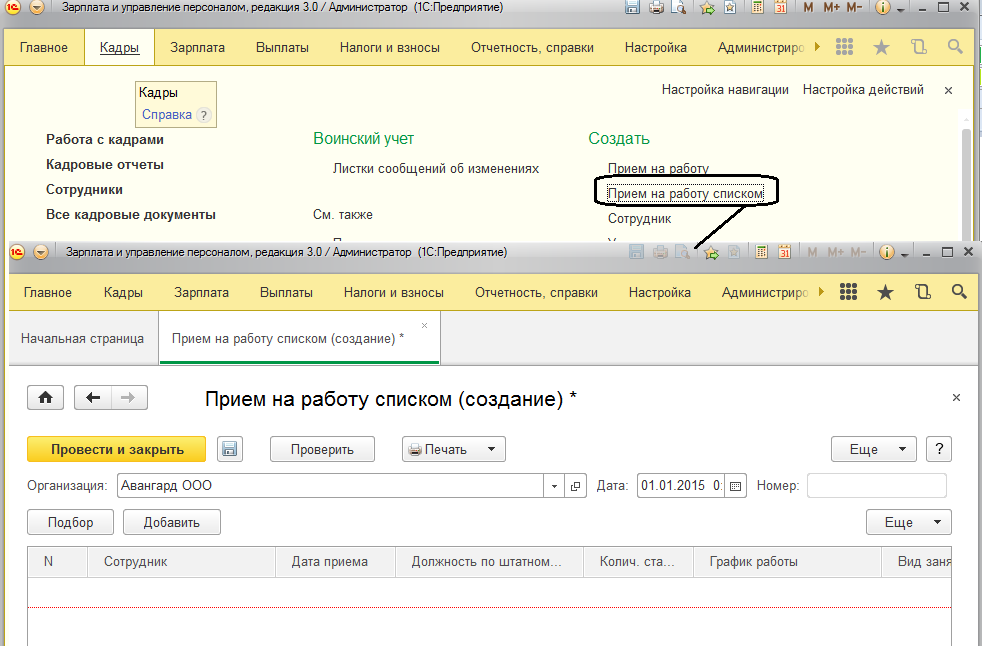The height and width of the screenshot is (646, 982).
Task: Open the Настройка навигации link
Action: [x=725, y=90]
